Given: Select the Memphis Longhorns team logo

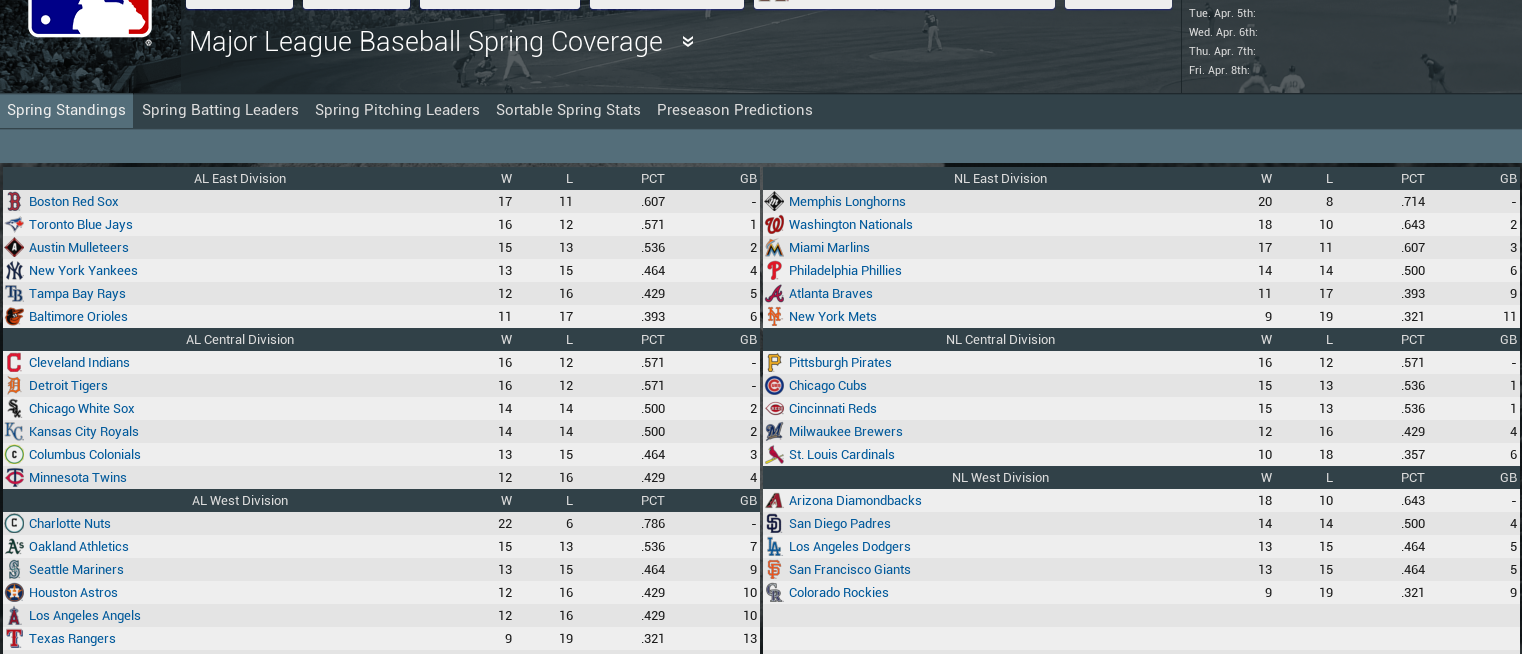Looking at the screenshot, I should (x=774, y=202).
